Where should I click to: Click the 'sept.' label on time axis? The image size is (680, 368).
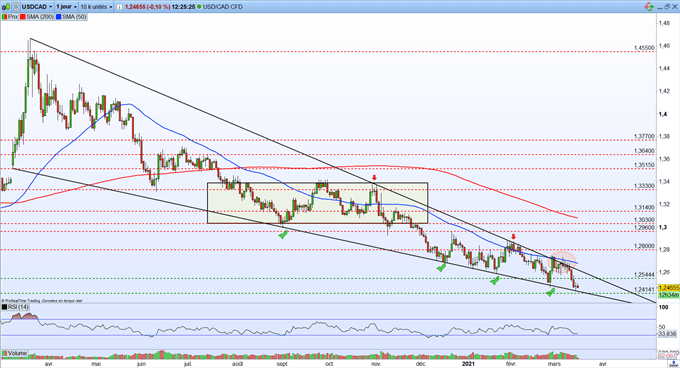pyautogui.click(x=282, y=364)
